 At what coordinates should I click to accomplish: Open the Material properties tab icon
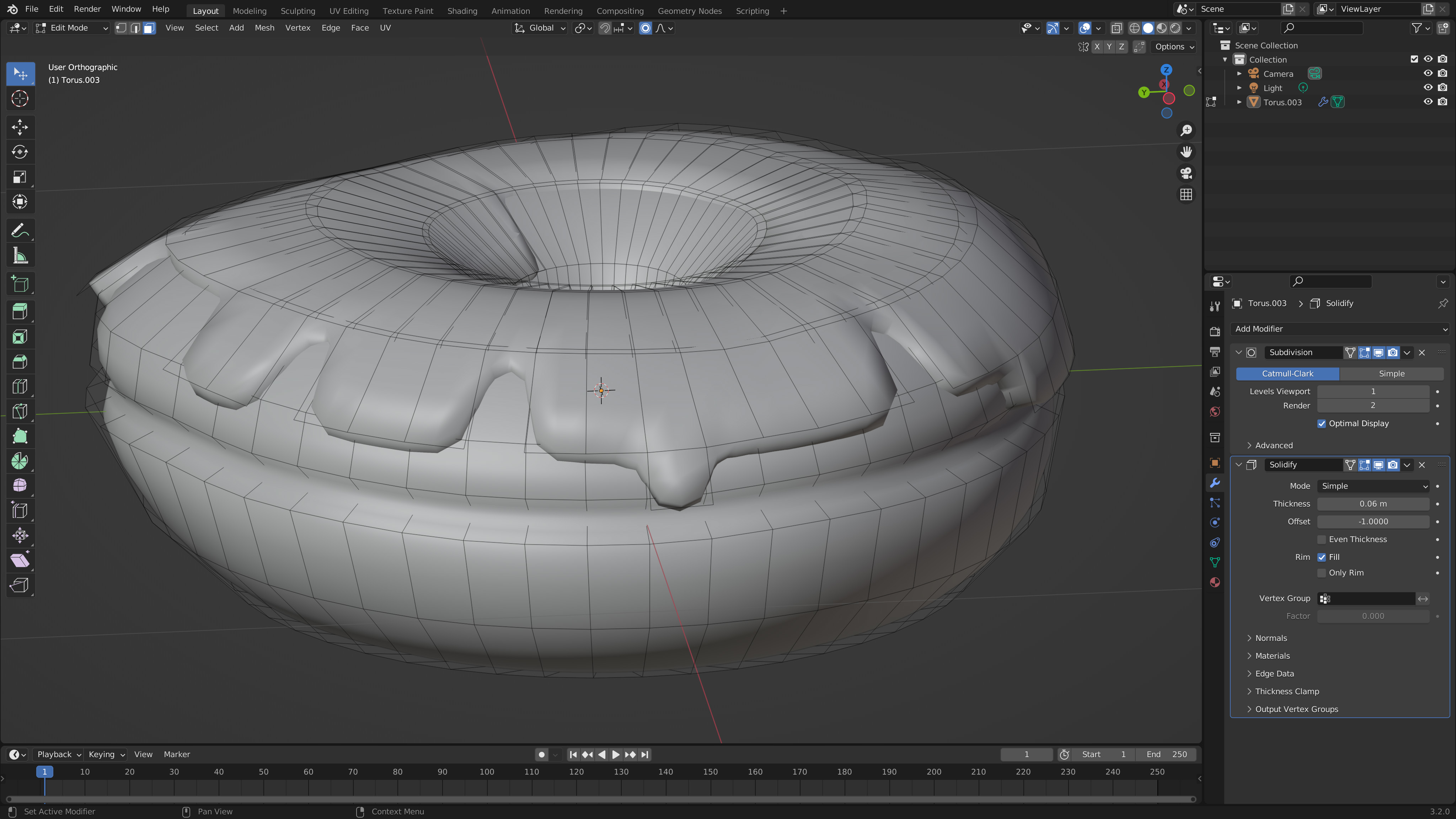tap(1215, 582)
